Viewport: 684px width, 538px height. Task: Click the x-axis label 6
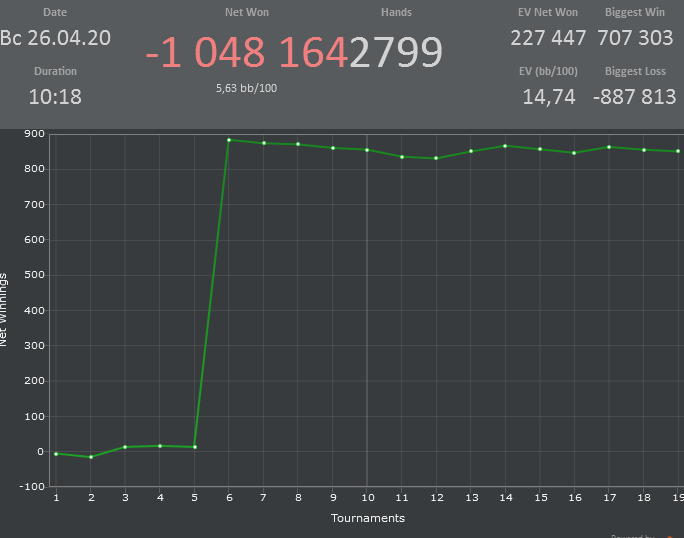(x=229, y=498)
